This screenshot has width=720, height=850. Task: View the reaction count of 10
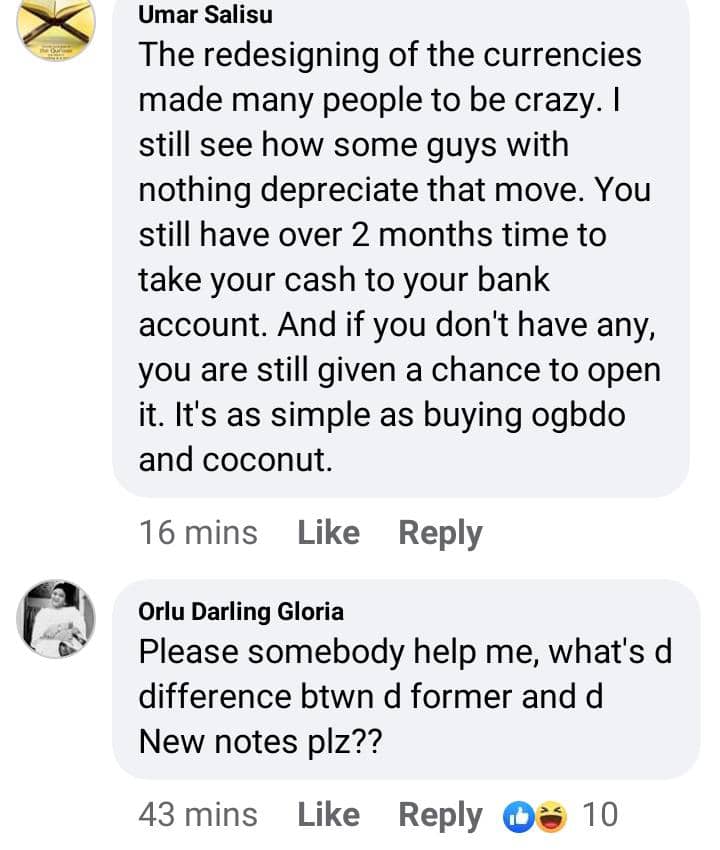(x=599, y=816)
